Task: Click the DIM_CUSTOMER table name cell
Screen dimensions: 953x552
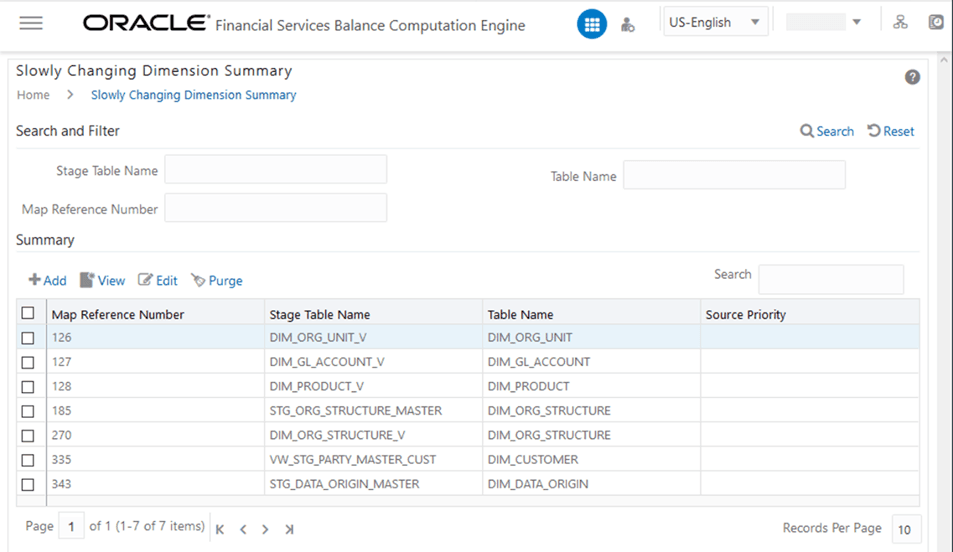Action: pyautogui.click(x=591, y=459)
